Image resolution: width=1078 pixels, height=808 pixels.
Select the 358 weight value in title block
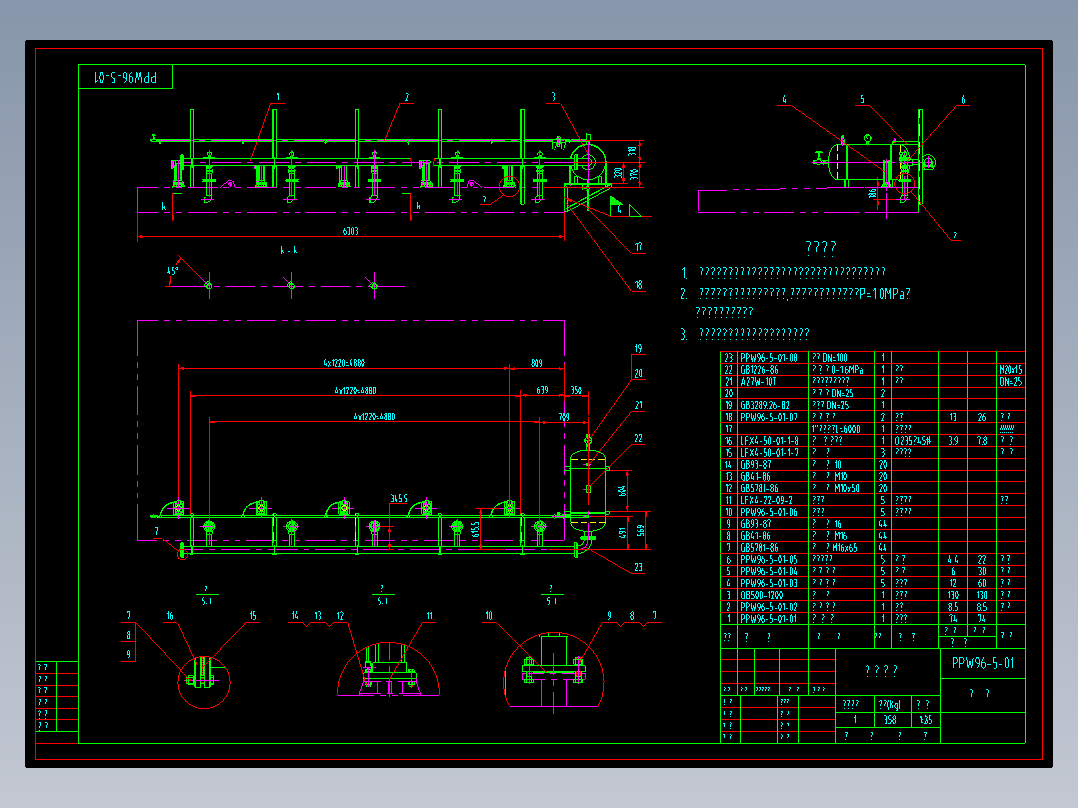click(890, 720)
